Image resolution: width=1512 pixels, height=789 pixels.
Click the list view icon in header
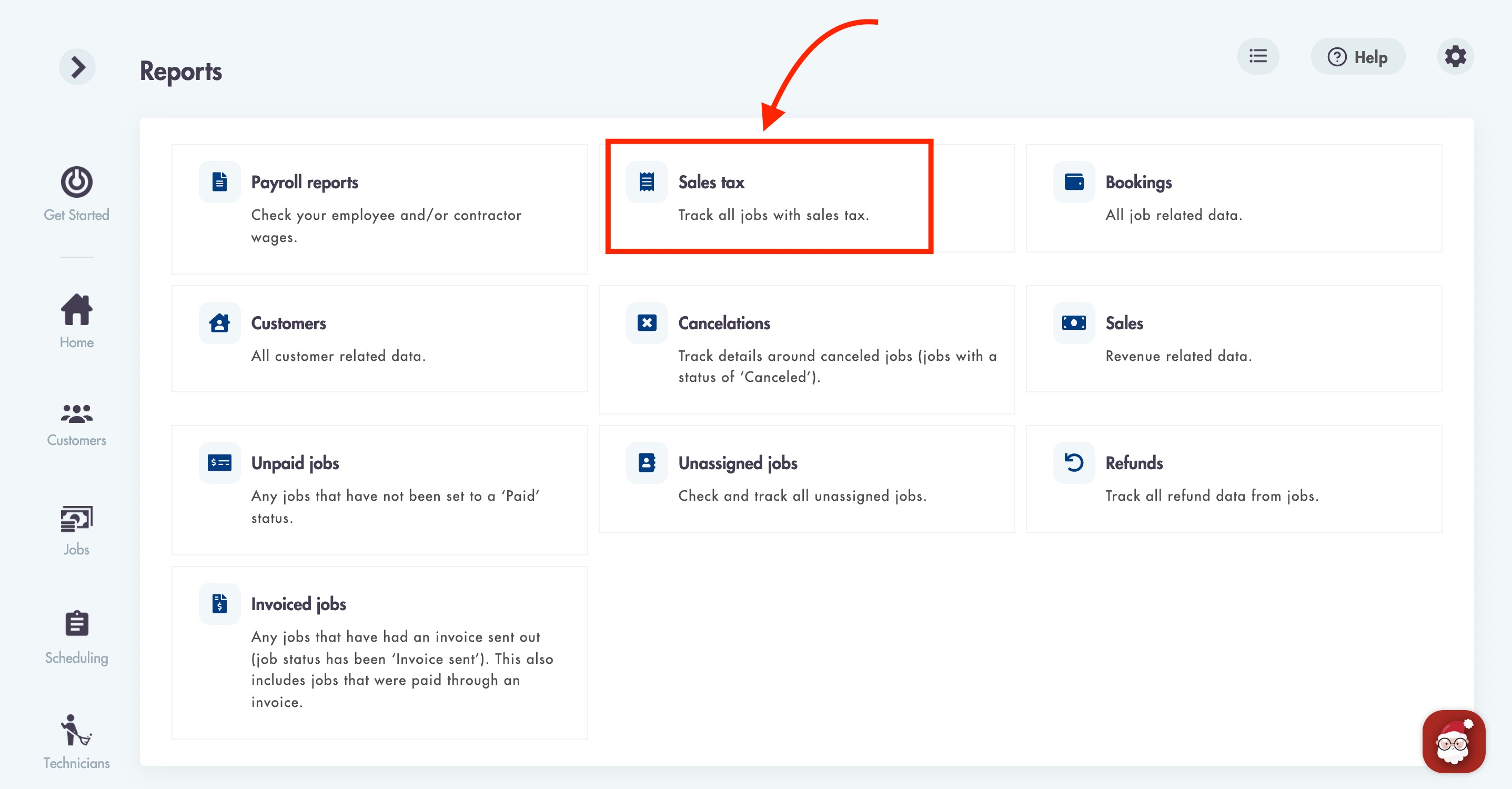[1258, 56]
